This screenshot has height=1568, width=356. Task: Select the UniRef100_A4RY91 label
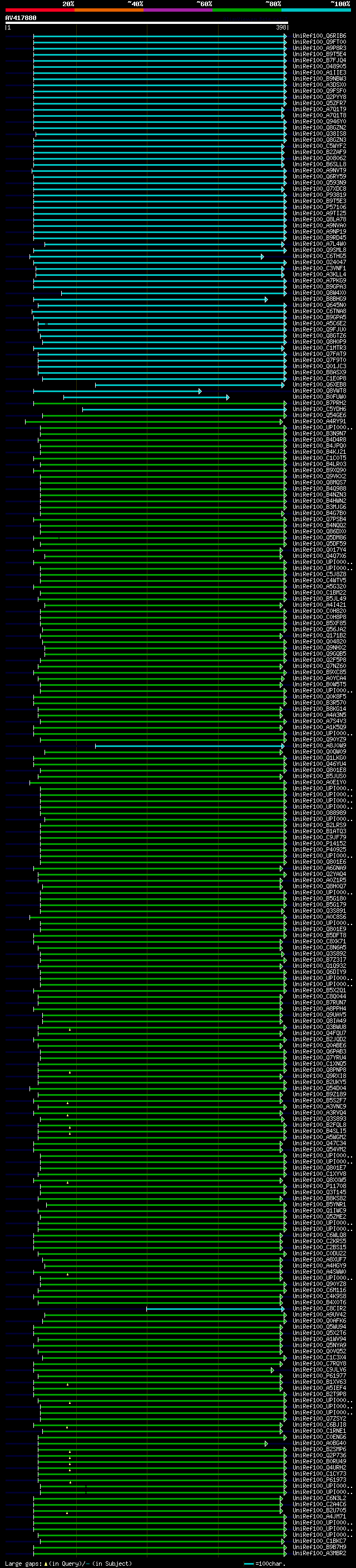coord(319,421)
